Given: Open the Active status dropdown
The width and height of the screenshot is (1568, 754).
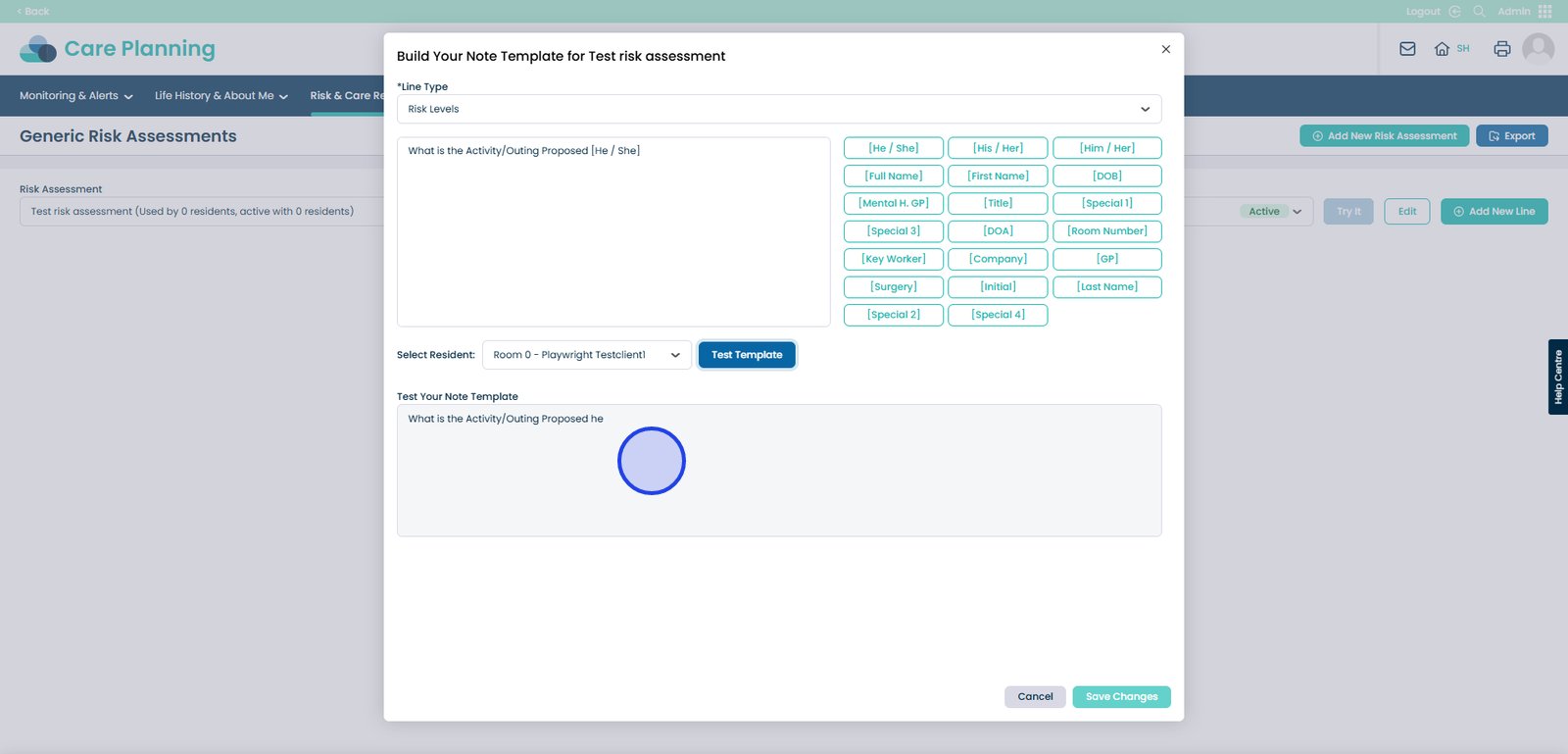Looking at the screenshot, I should tap(1274, 212).
